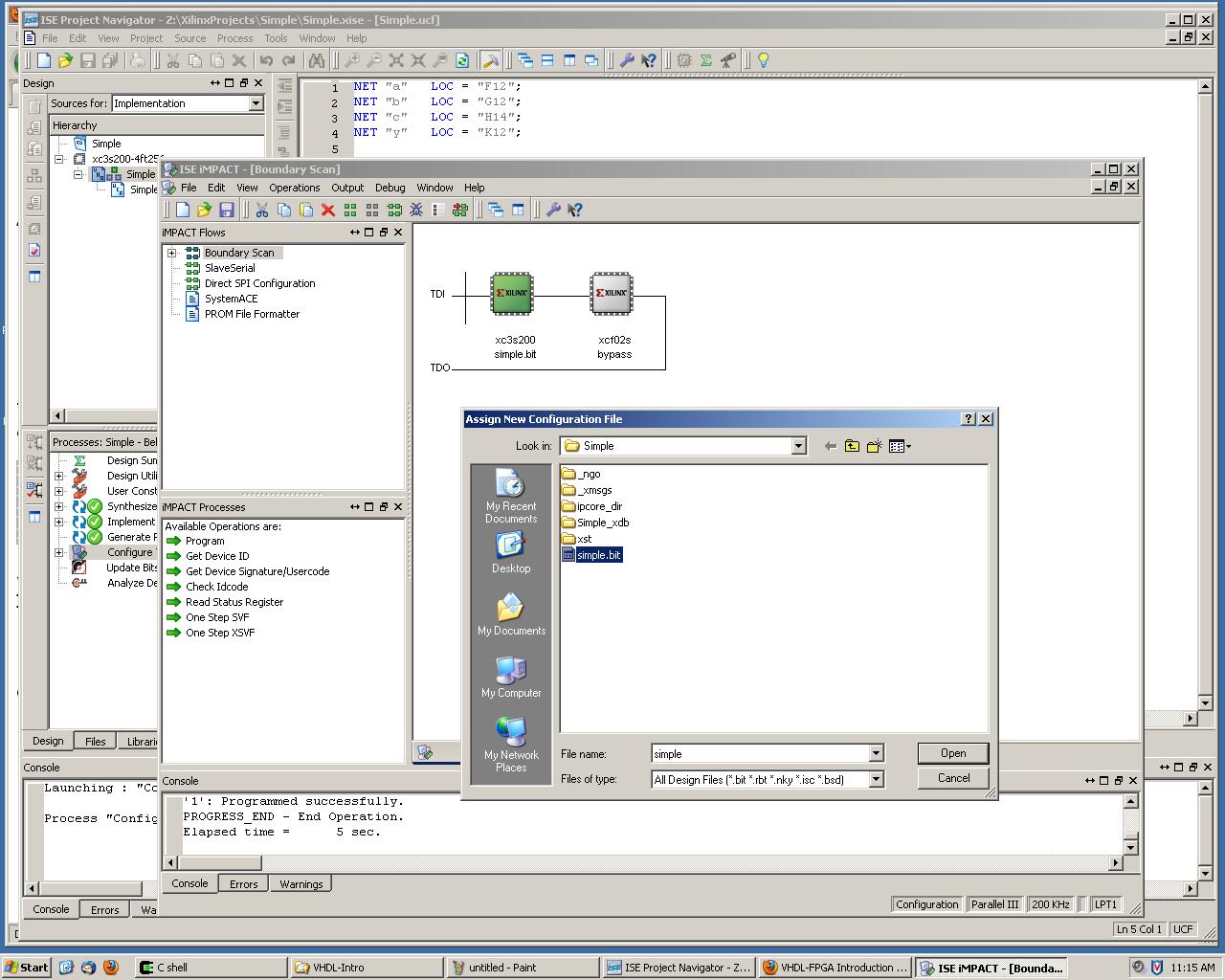The image size is (1225, 980).
Task: Go up one folder level in dialog
Action: point(852,446)
